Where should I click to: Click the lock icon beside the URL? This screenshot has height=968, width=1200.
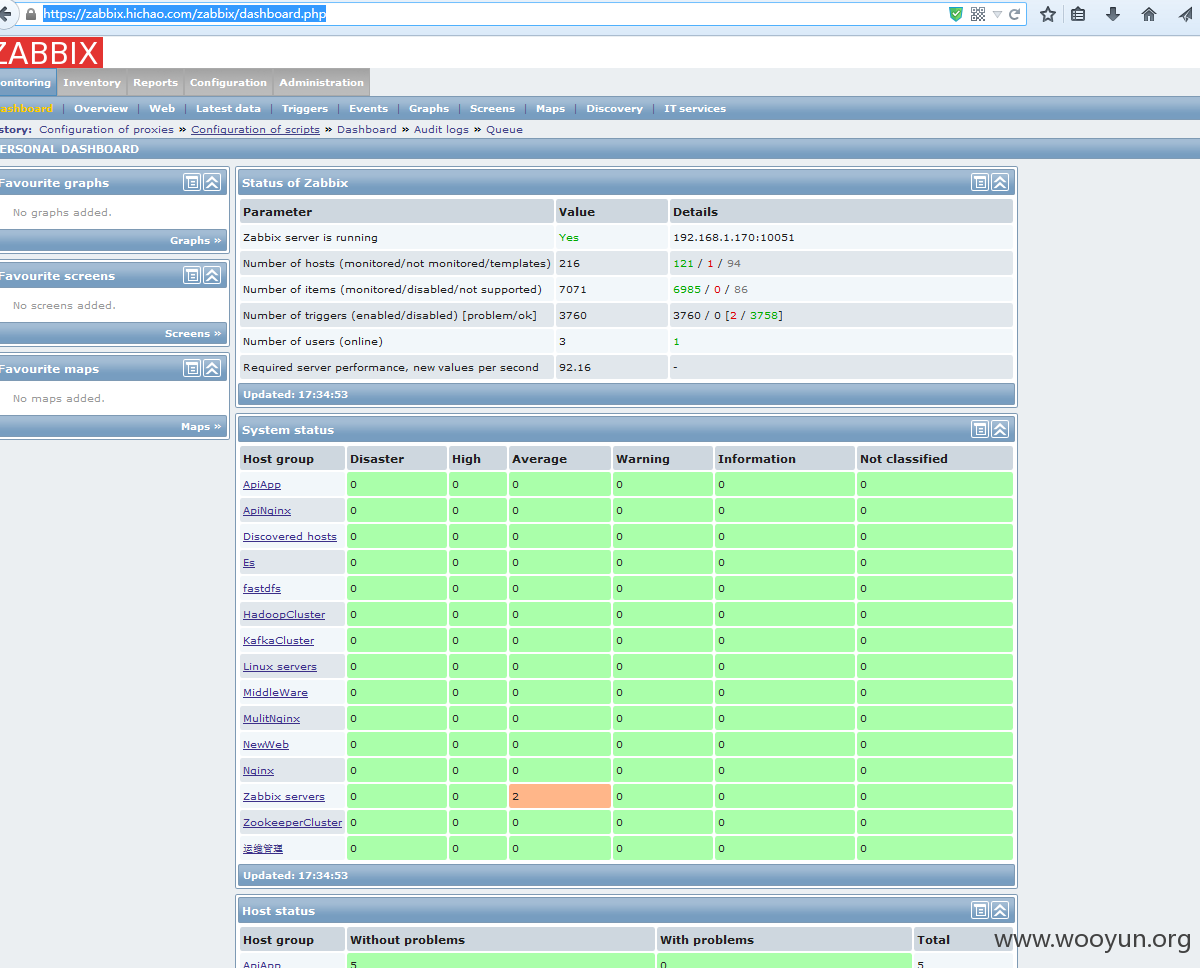[31, 14]
